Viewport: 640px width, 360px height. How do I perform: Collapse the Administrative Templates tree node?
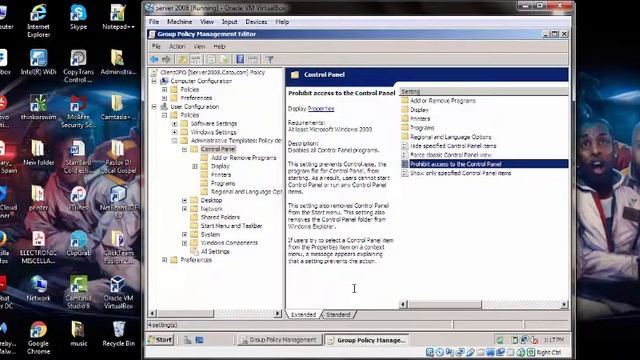pyautogui.click(x=175, y=141)
